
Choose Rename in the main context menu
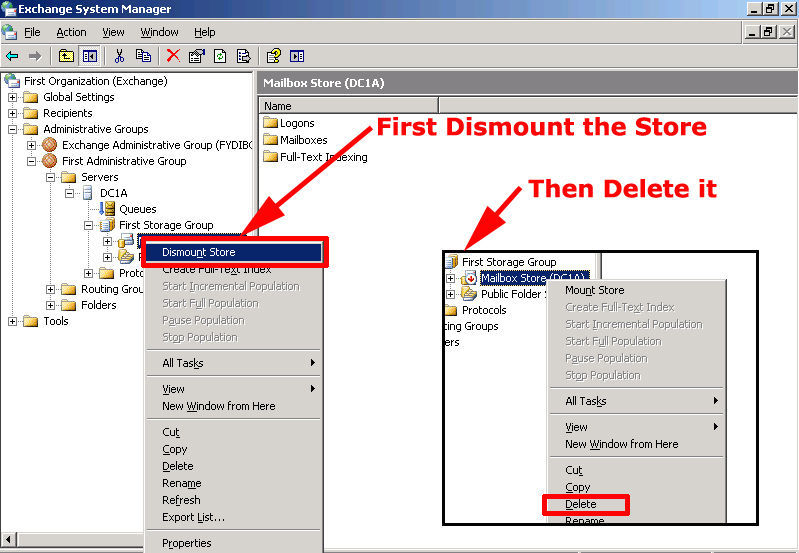coord(234,483)
